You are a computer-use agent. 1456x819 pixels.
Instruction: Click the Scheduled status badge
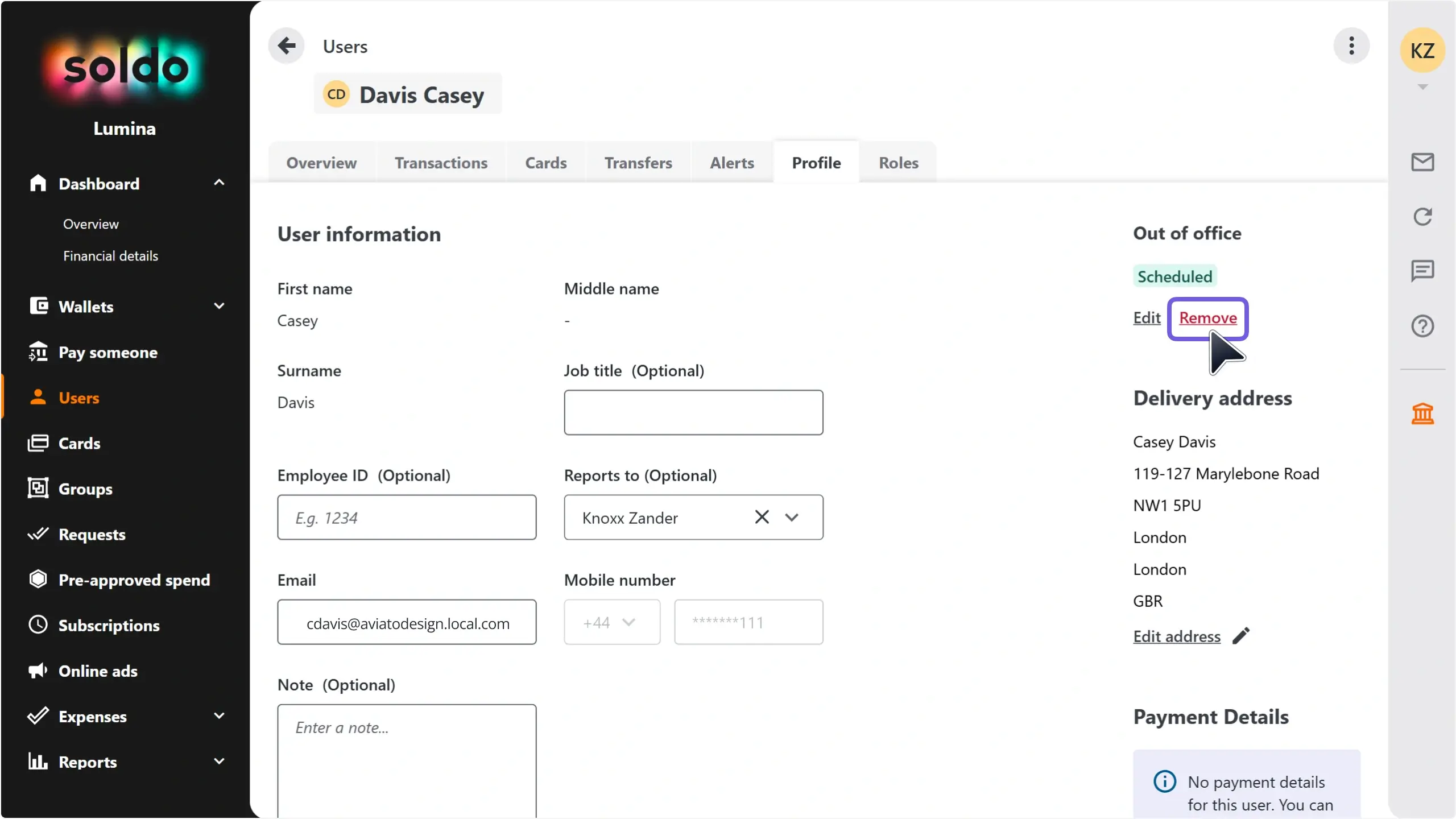pos(1174,276)
